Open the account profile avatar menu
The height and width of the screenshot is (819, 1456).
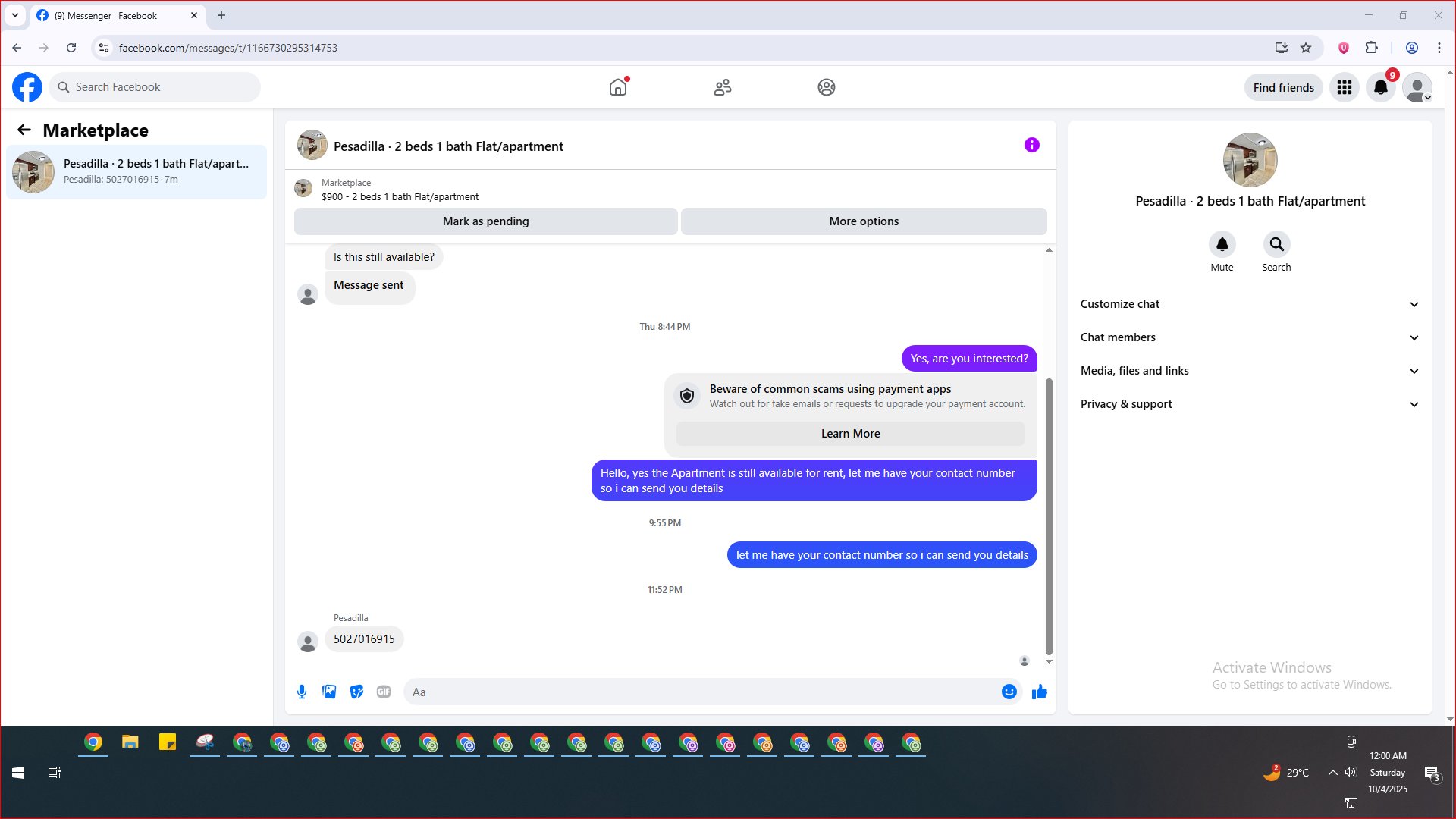[x=1417, y=87]
